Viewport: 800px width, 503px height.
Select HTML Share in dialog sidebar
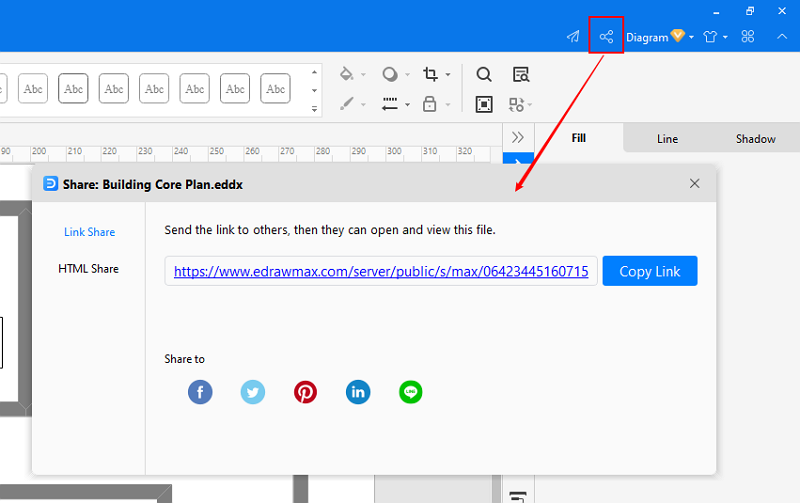click(x=88, y=268)
